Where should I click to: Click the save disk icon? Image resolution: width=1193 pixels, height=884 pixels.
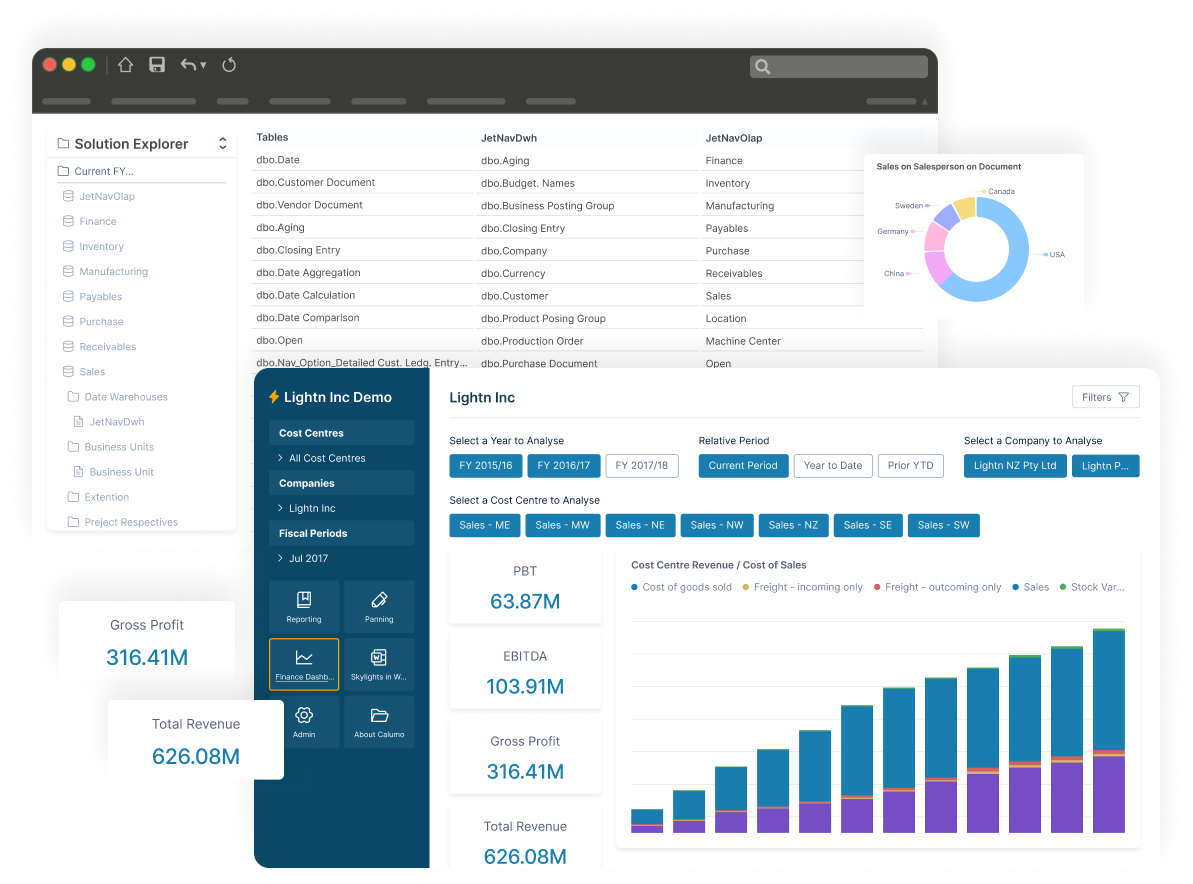(157, 65)
